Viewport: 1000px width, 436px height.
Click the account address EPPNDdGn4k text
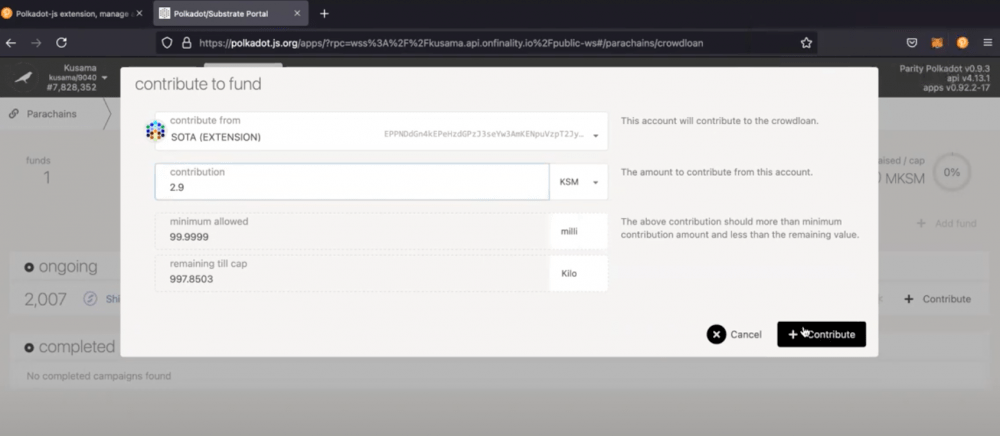[484, 134]
